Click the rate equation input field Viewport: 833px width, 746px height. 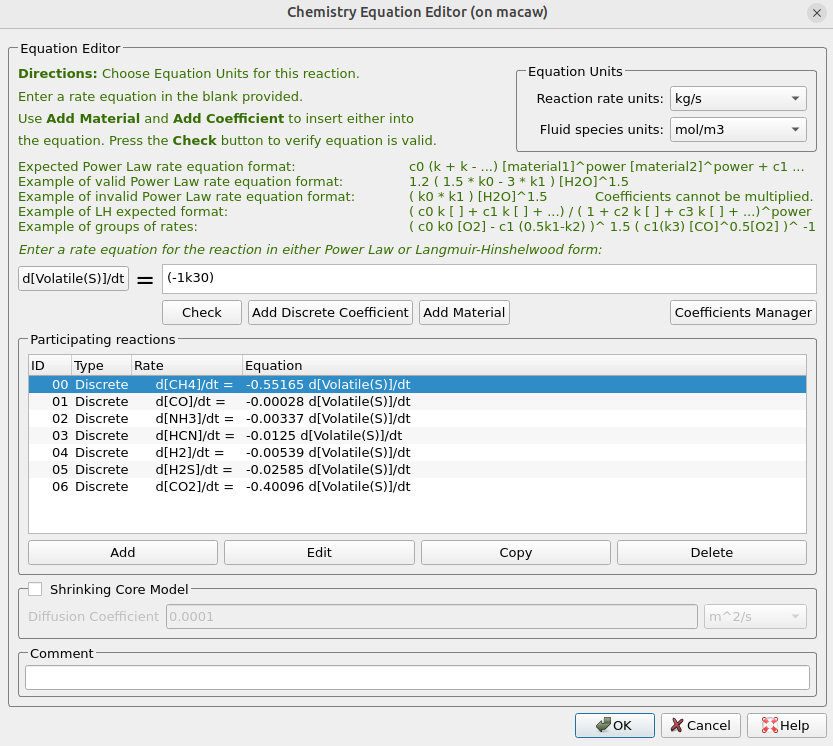[488, 279]
